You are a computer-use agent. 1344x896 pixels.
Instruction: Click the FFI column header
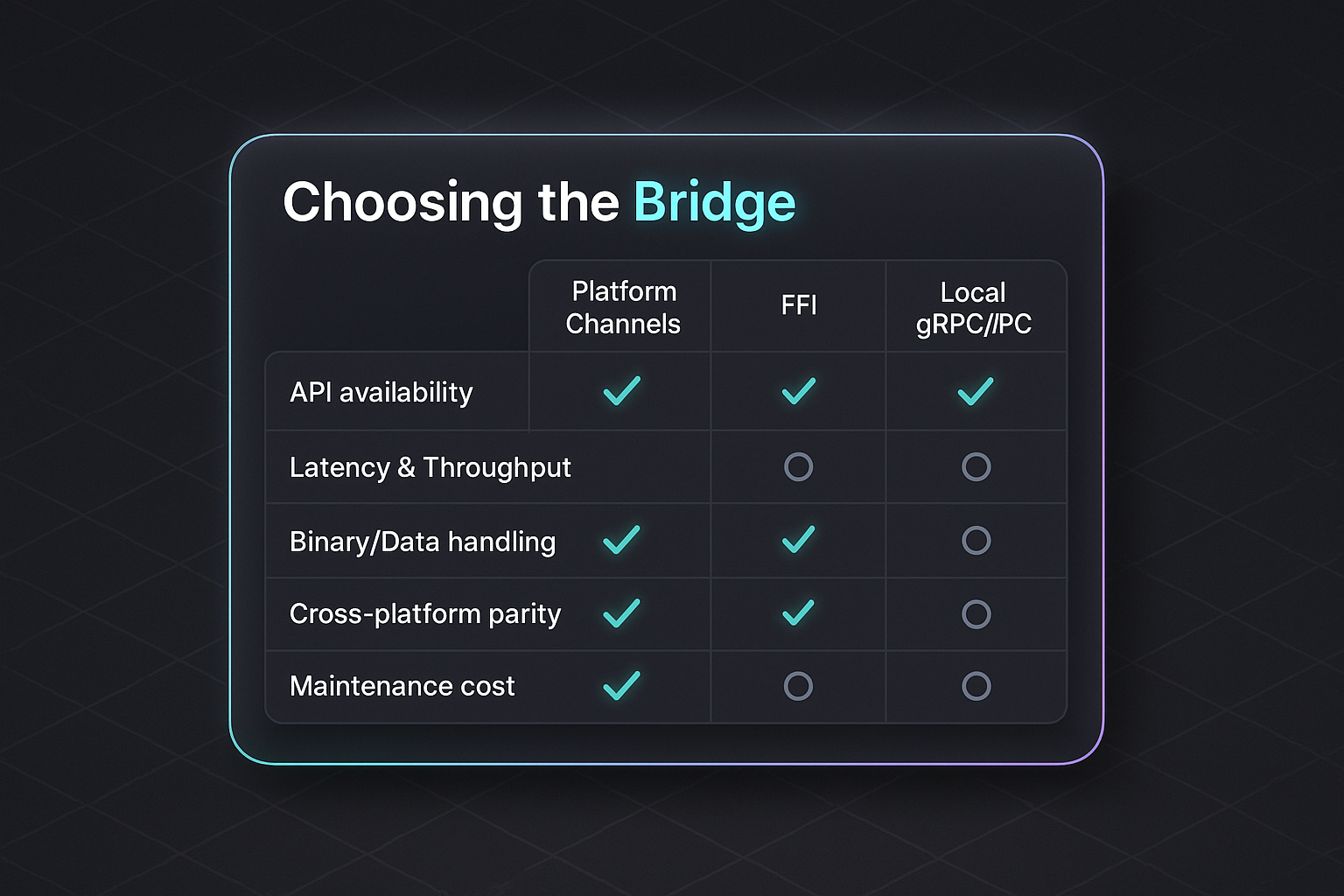pos(799,305)
